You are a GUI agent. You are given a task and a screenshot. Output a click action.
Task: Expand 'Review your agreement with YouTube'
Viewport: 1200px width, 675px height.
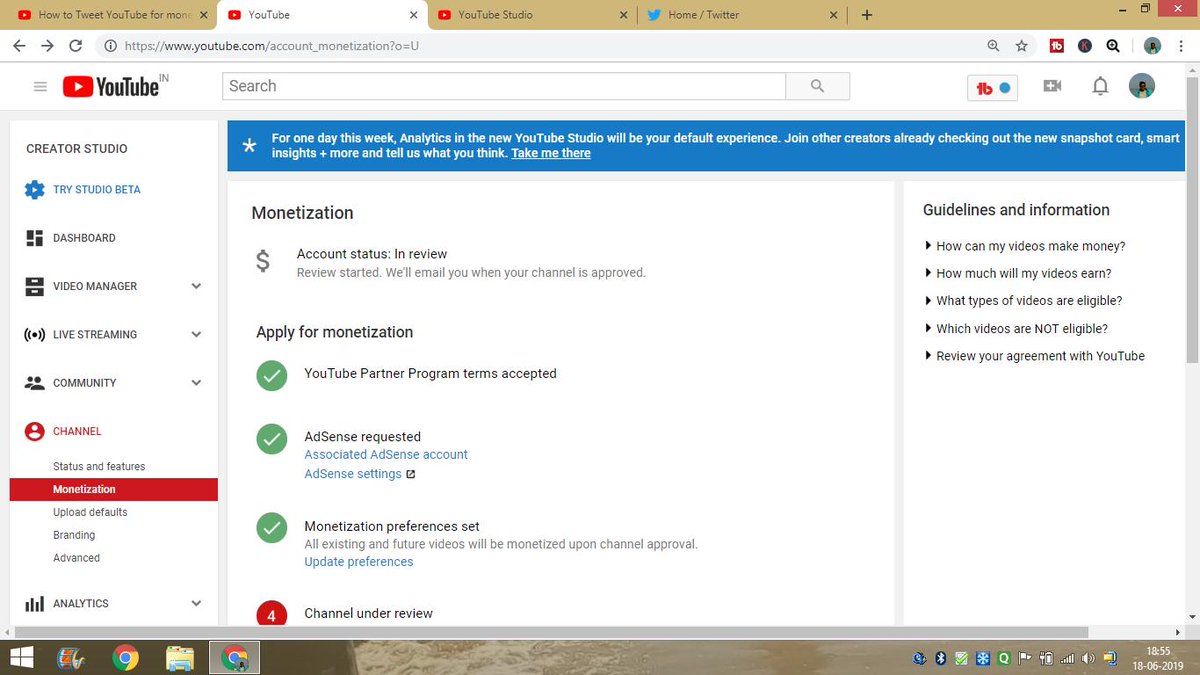click(x=1034, y=356)
